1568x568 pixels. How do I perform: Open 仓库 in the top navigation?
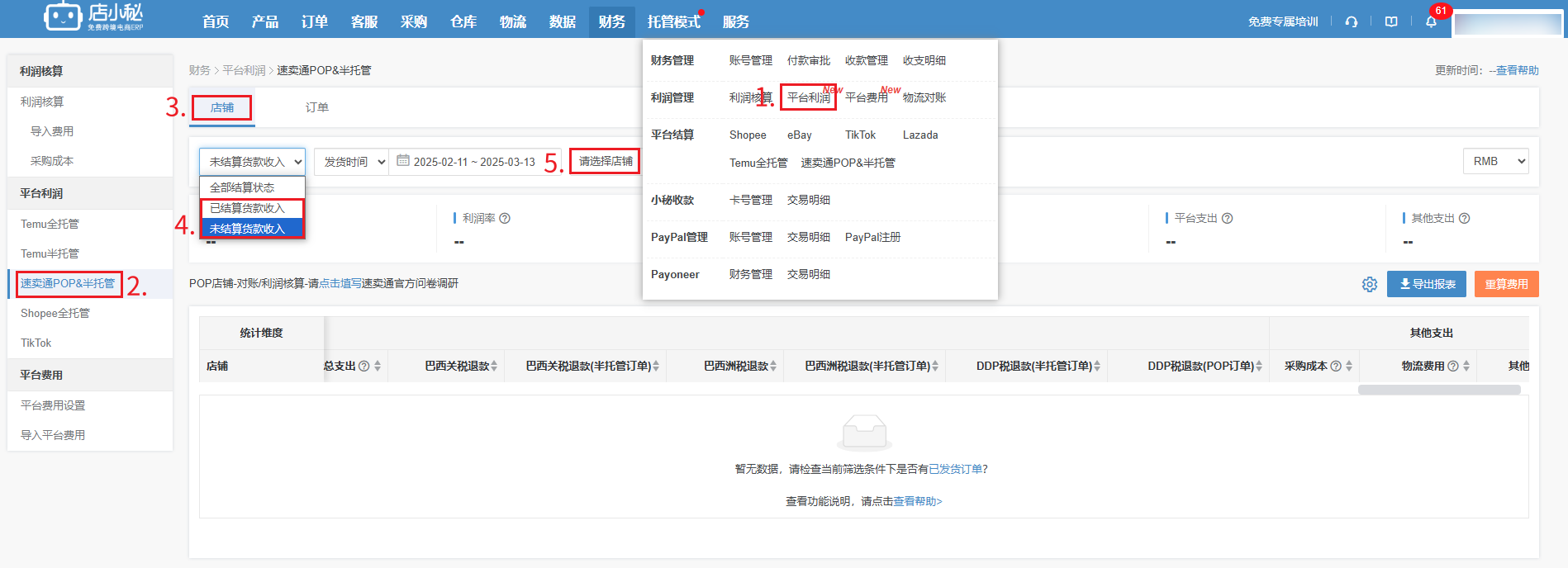[463, 21]
